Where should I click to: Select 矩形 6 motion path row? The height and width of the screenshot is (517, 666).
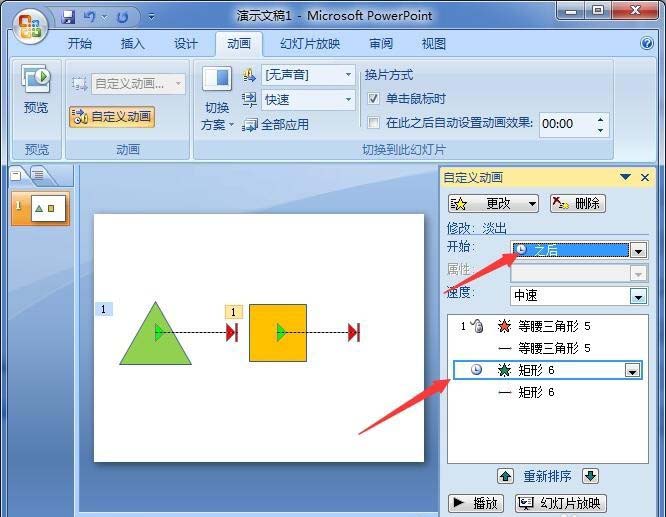click(x=548, y=392)
